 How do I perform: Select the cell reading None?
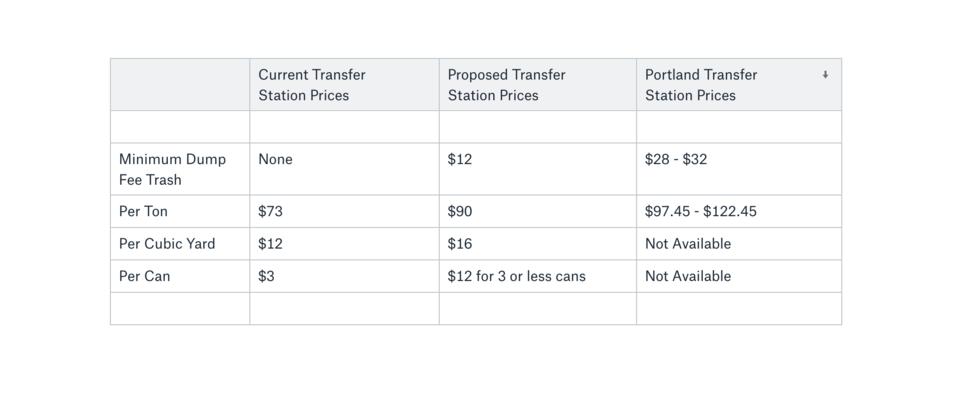tap(344, 169)
